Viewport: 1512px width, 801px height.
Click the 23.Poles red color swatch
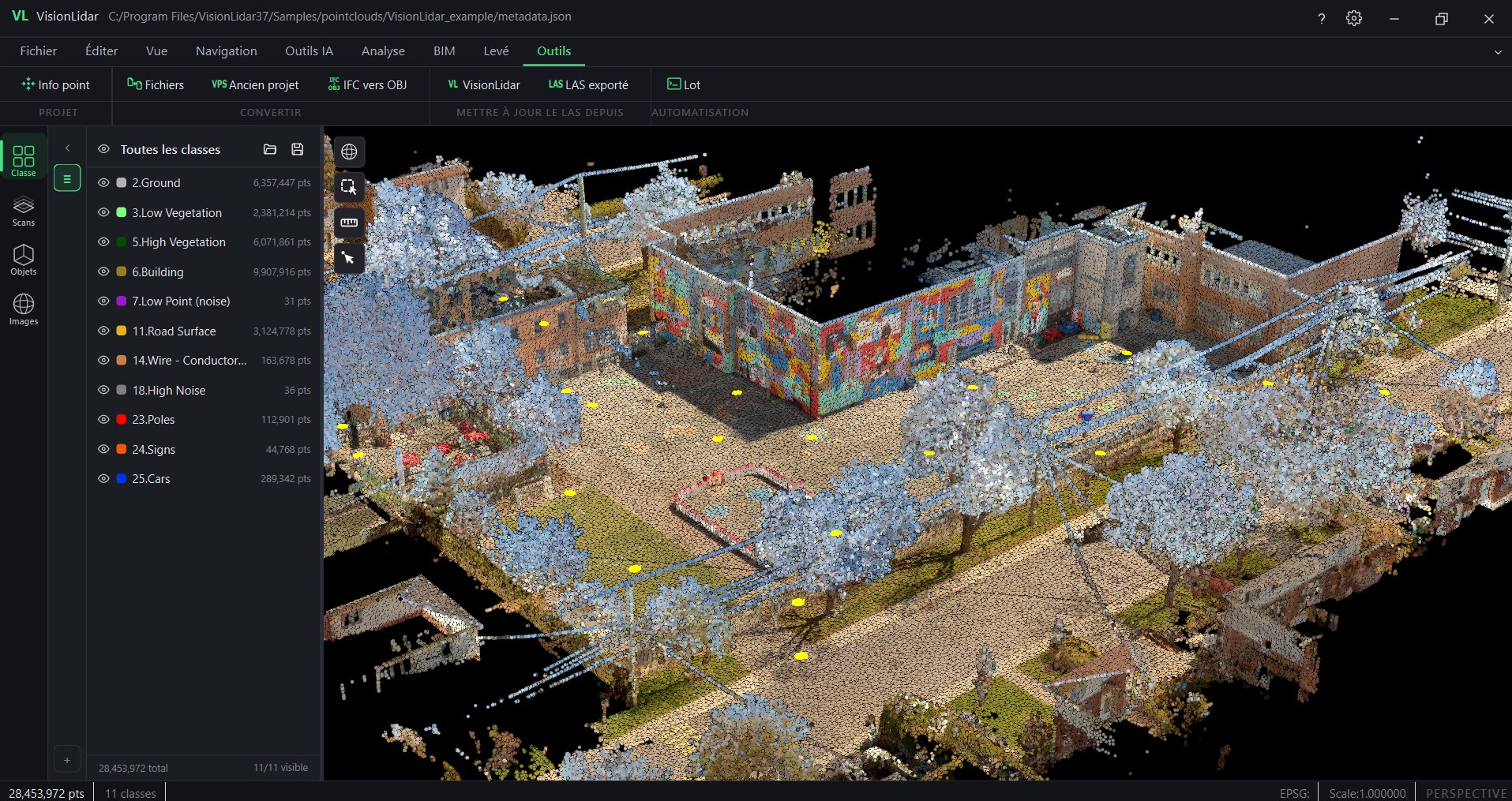point(122,420)
